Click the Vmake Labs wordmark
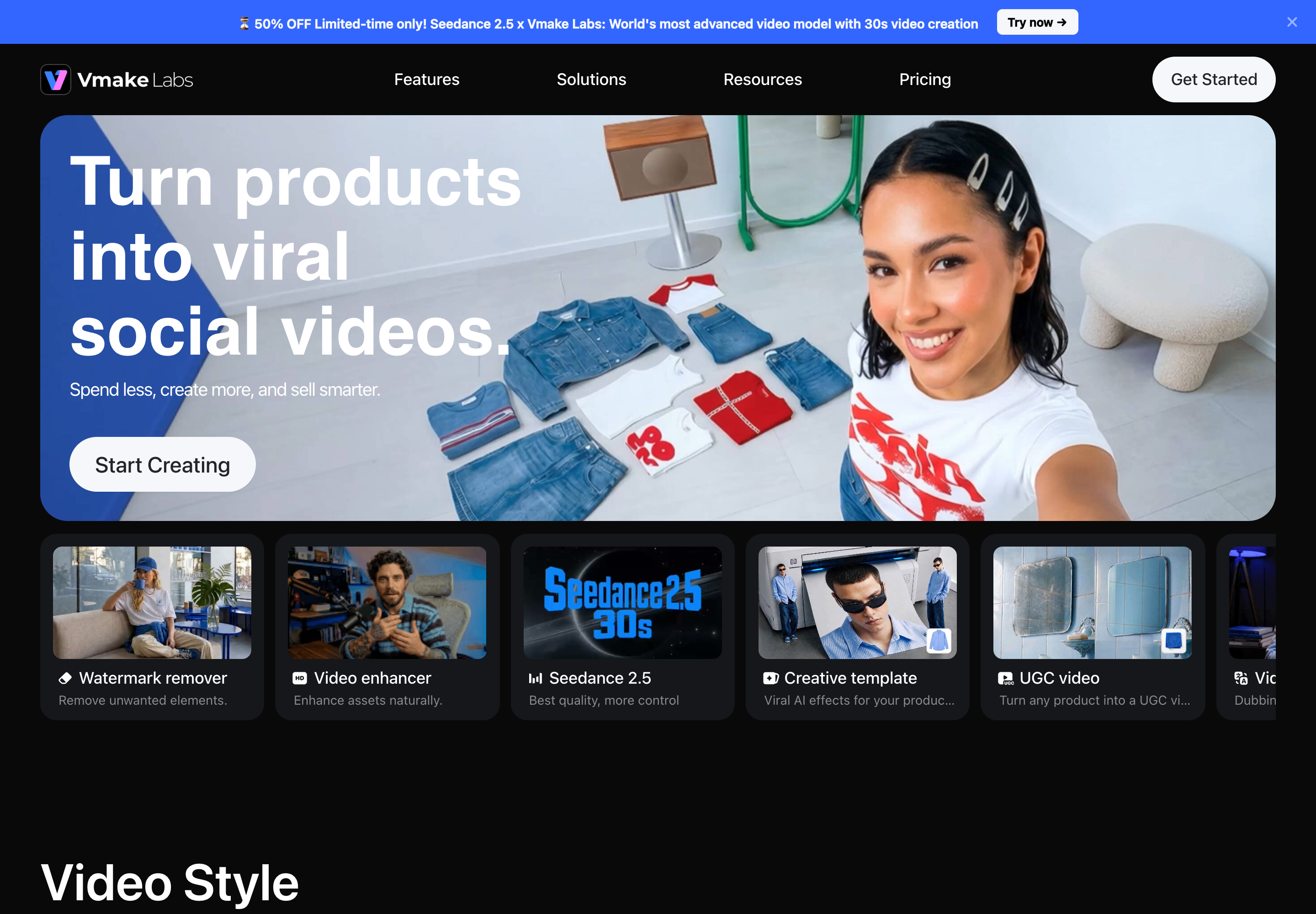Image resolution: width=1316 pixels, height=914 pixels. (x=135, y=80)
